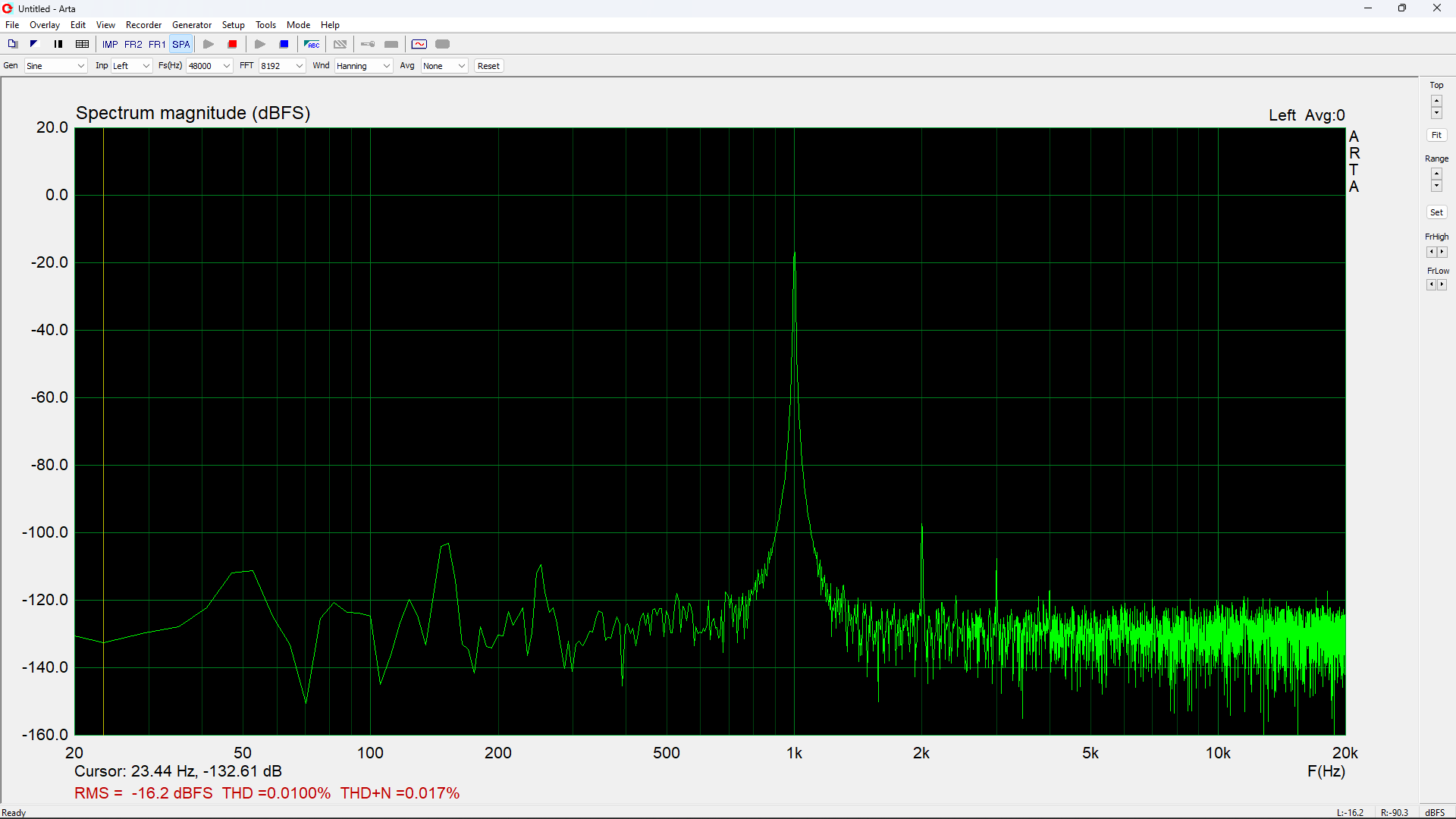Click the grid table toolbar icon
1456x819 pixels.
coord(83,44)
